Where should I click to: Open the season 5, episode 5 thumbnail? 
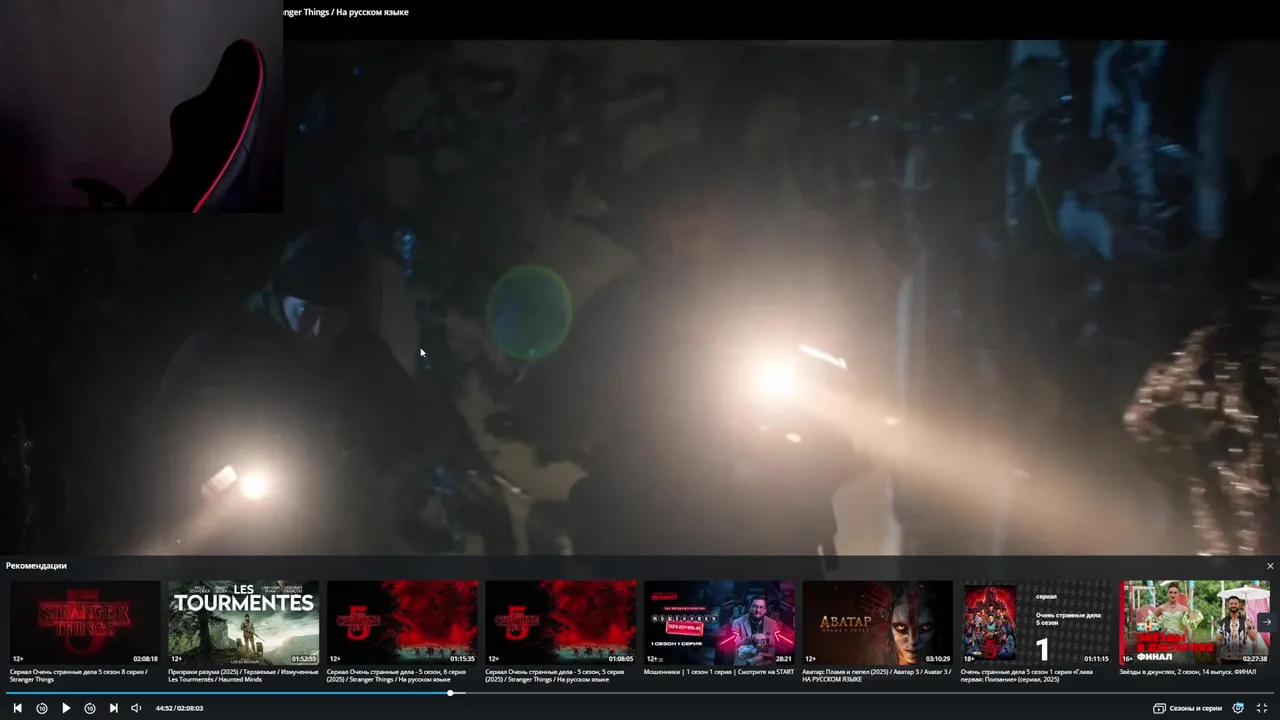click(x=560, y=622)
